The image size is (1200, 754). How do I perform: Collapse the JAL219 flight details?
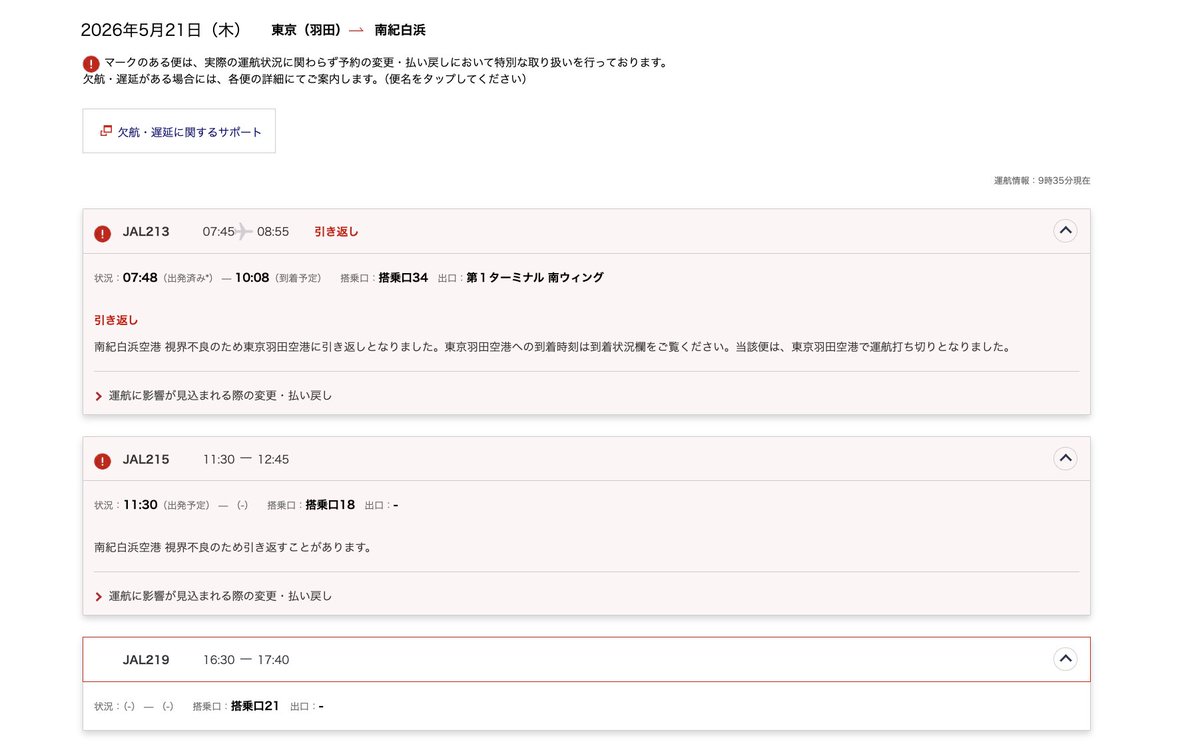pyautogui.click(x=1065, y=659)
